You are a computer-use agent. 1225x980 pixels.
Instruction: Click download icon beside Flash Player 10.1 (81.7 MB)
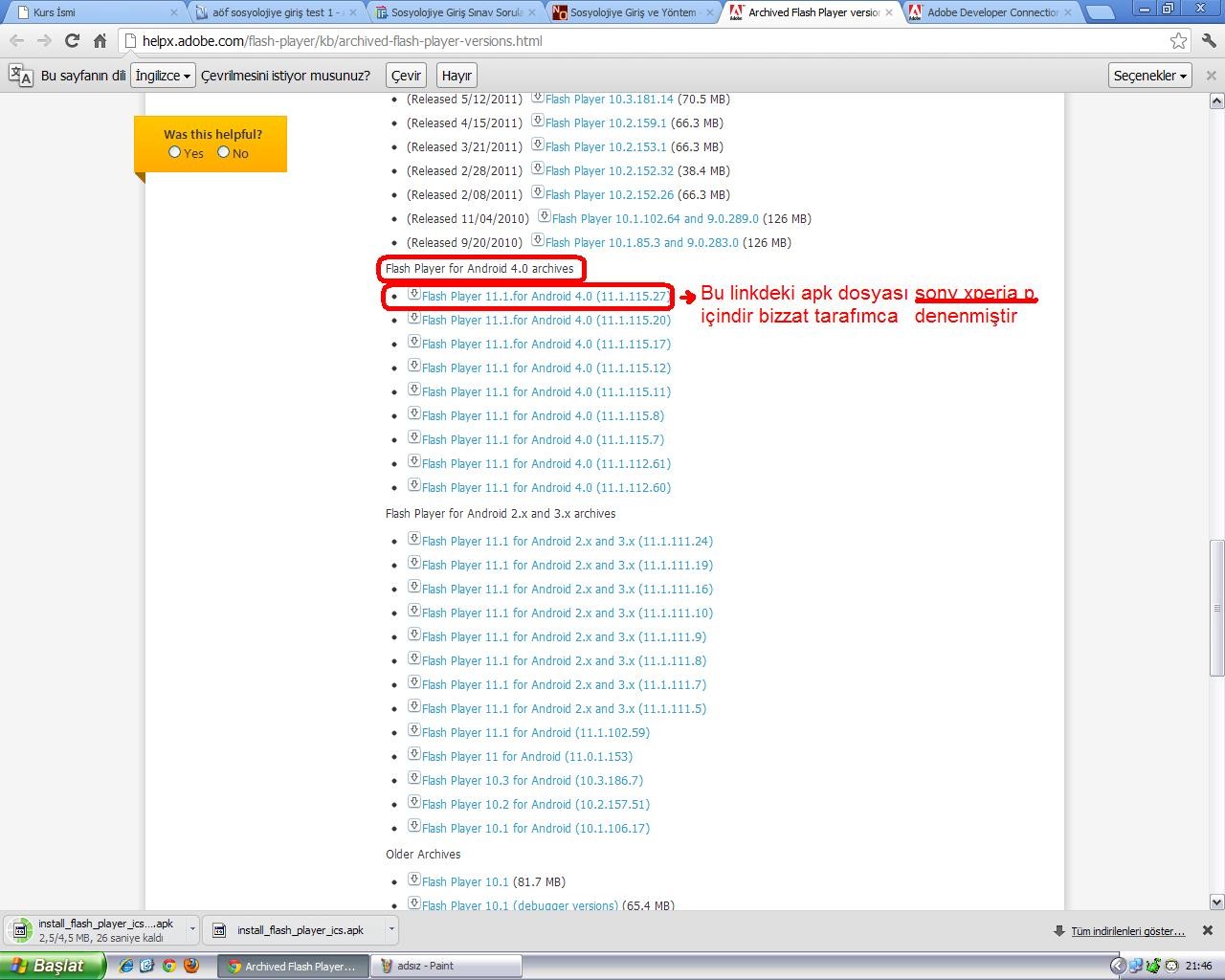(x=414, y=880)
